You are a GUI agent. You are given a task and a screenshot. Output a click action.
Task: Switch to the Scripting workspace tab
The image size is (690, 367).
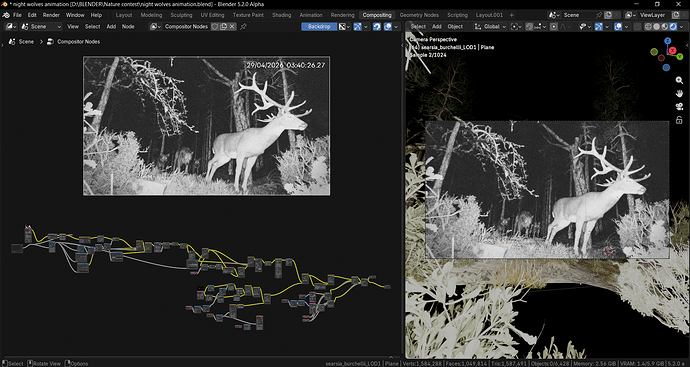click(458, 15)
